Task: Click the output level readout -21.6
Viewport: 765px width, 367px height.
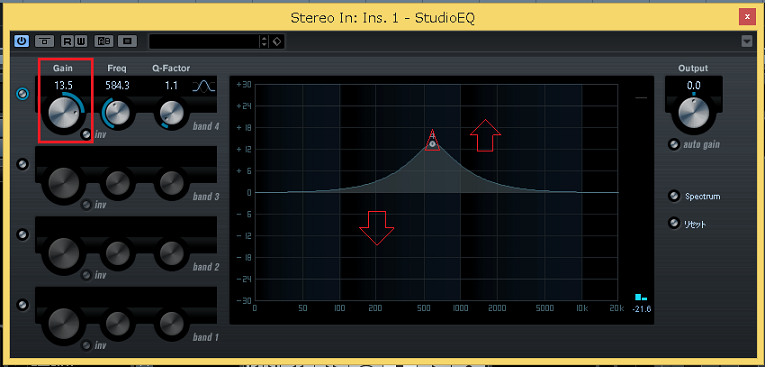Action: pyautogui.click(x=642, y=309)
